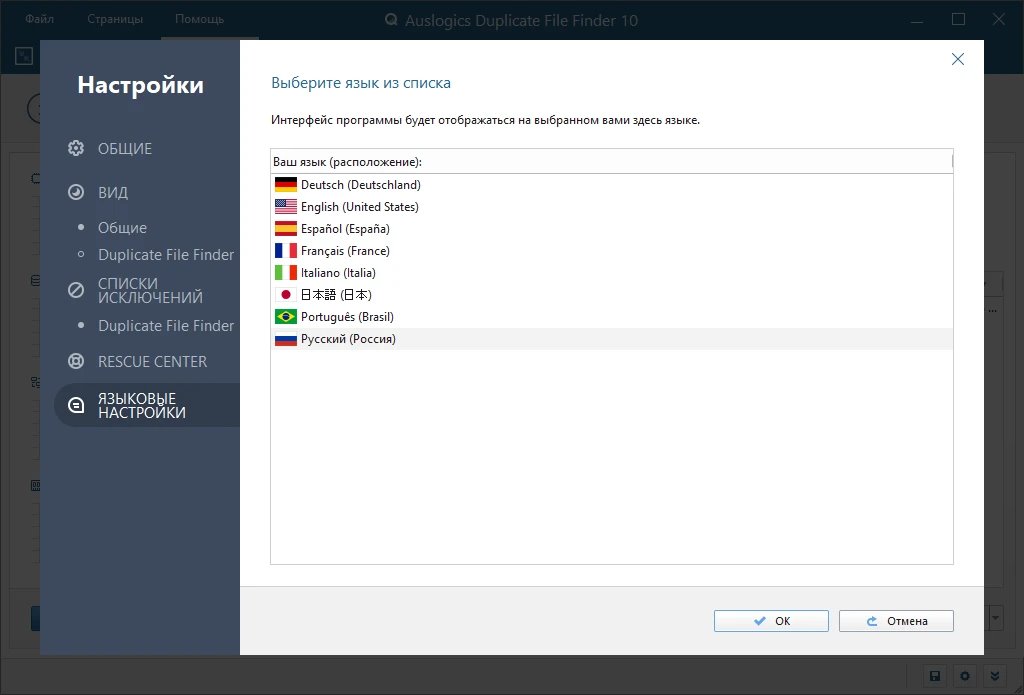This screenshot has width=1024, height=695.
Task: Open the Страницы menu in main window
Action: (115, 19)
